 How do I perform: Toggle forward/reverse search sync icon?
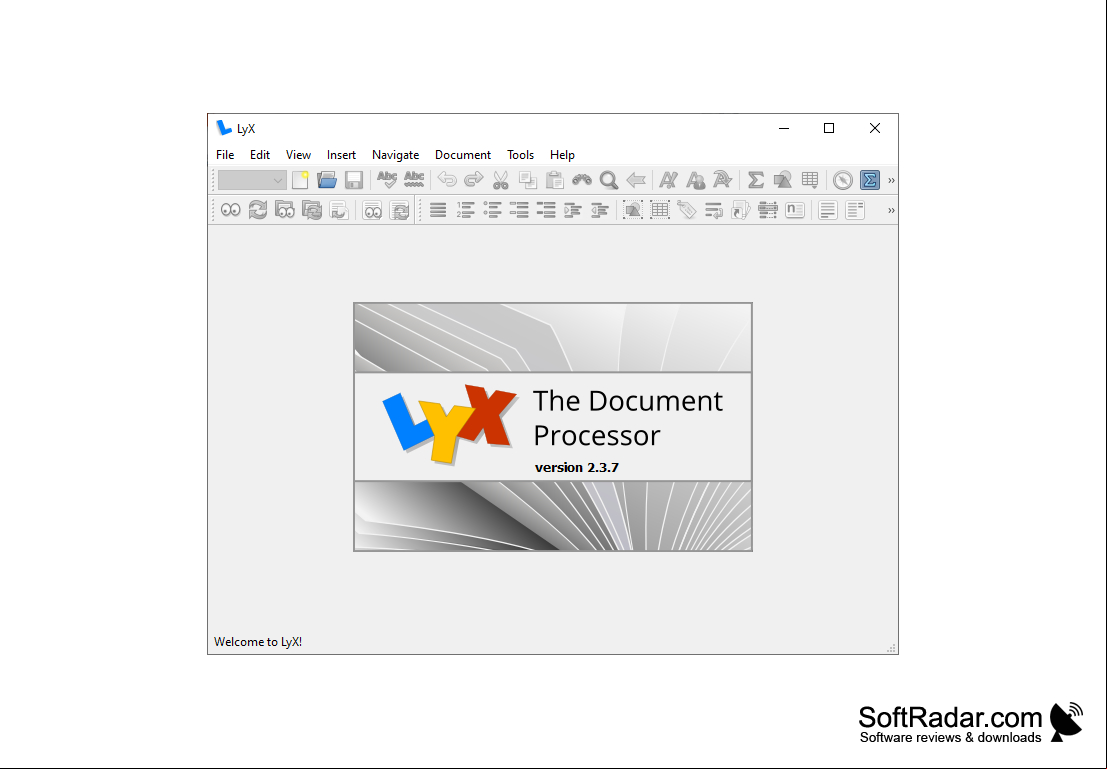click(x=339, y=210)
